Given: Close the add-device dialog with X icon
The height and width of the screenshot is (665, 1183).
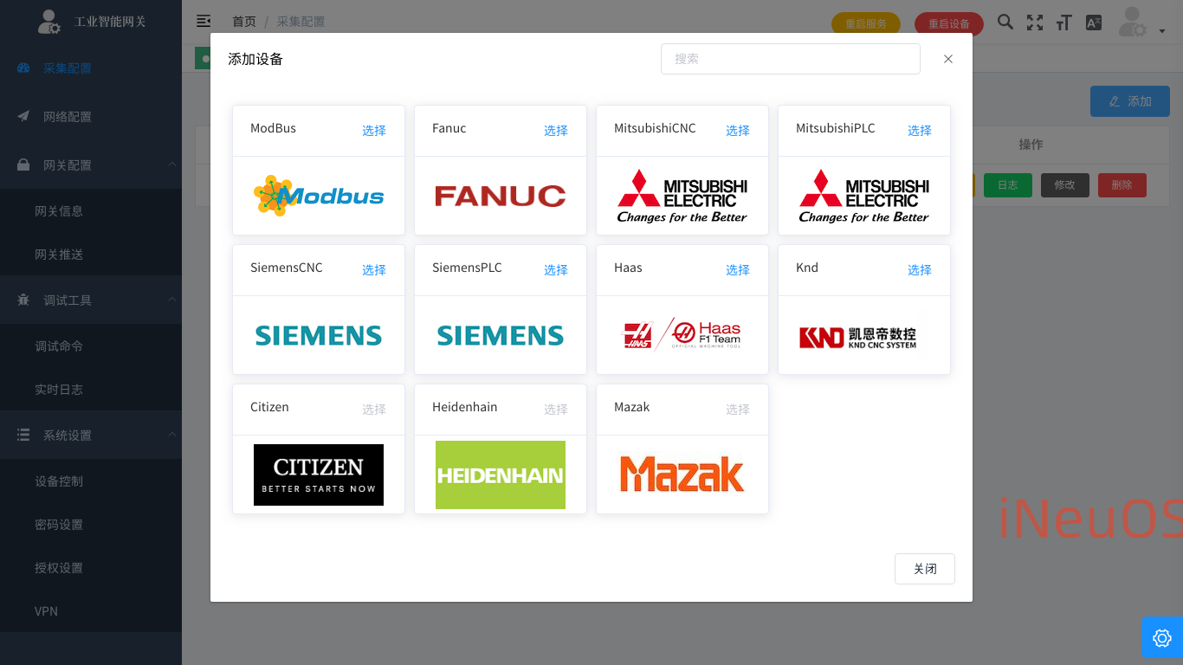Looking at the screenshot, I should click(948, 59).
